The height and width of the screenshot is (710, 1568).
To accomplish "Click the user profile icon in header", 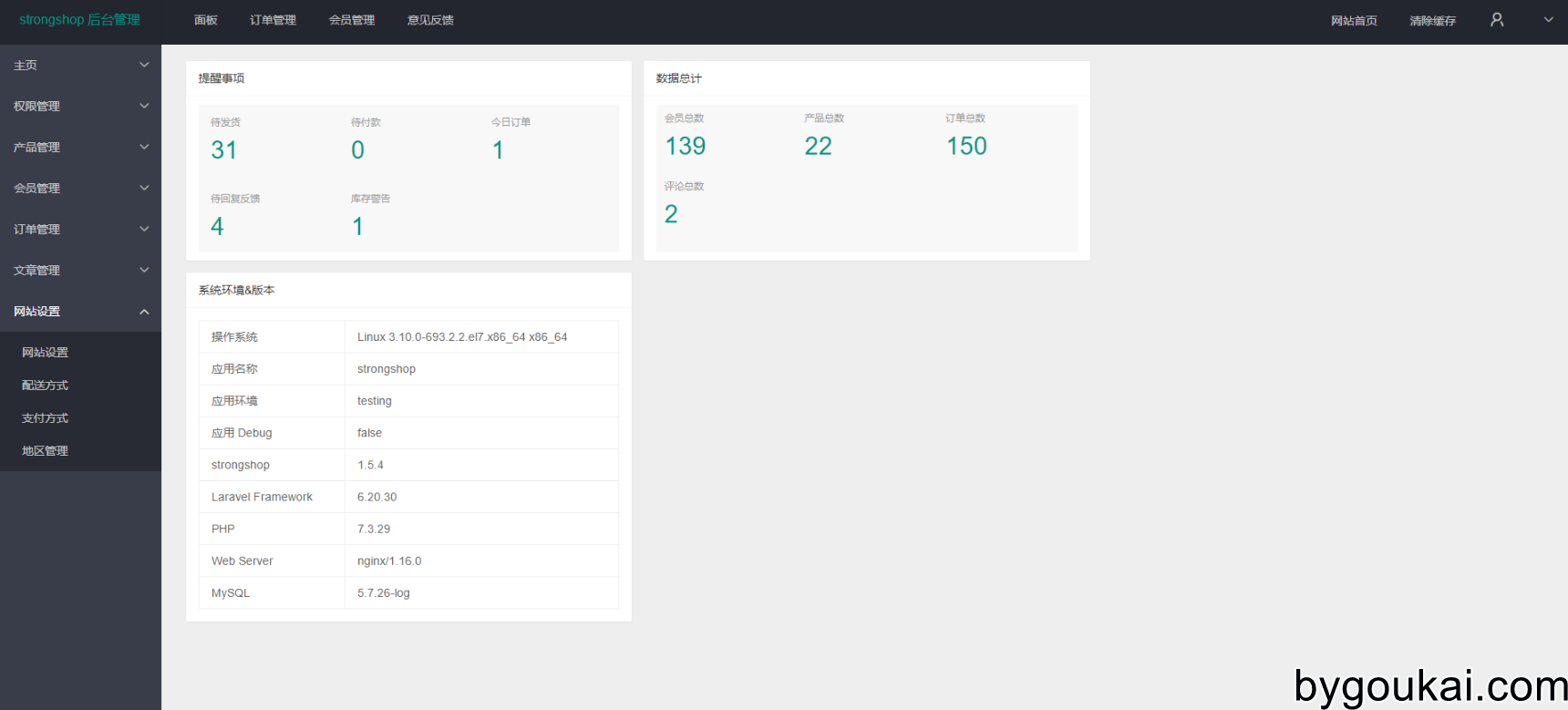I will [1496, 20].
